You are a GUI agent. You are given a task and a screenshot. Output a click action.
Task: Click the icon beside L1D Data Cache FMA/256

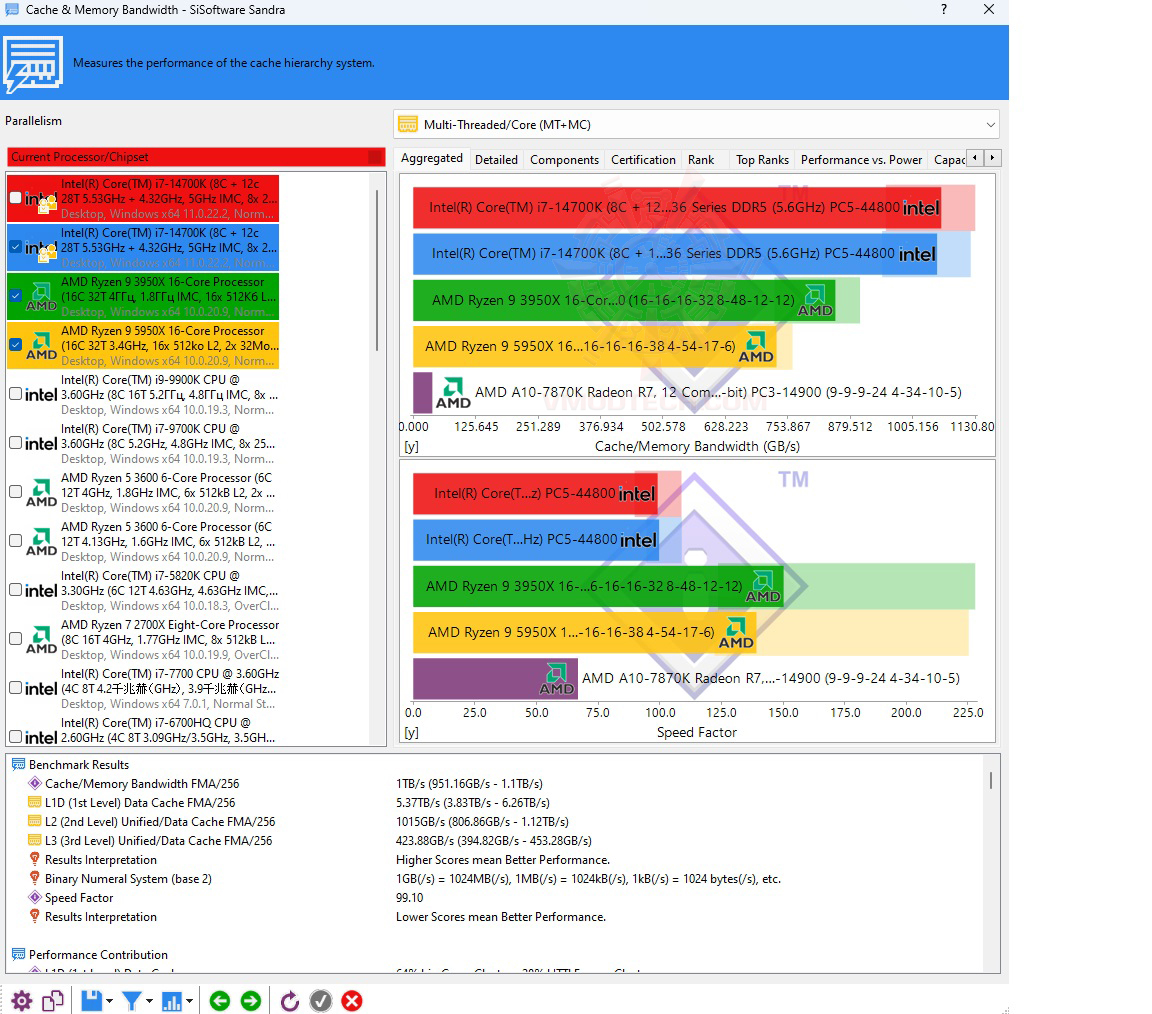(35, 802)
